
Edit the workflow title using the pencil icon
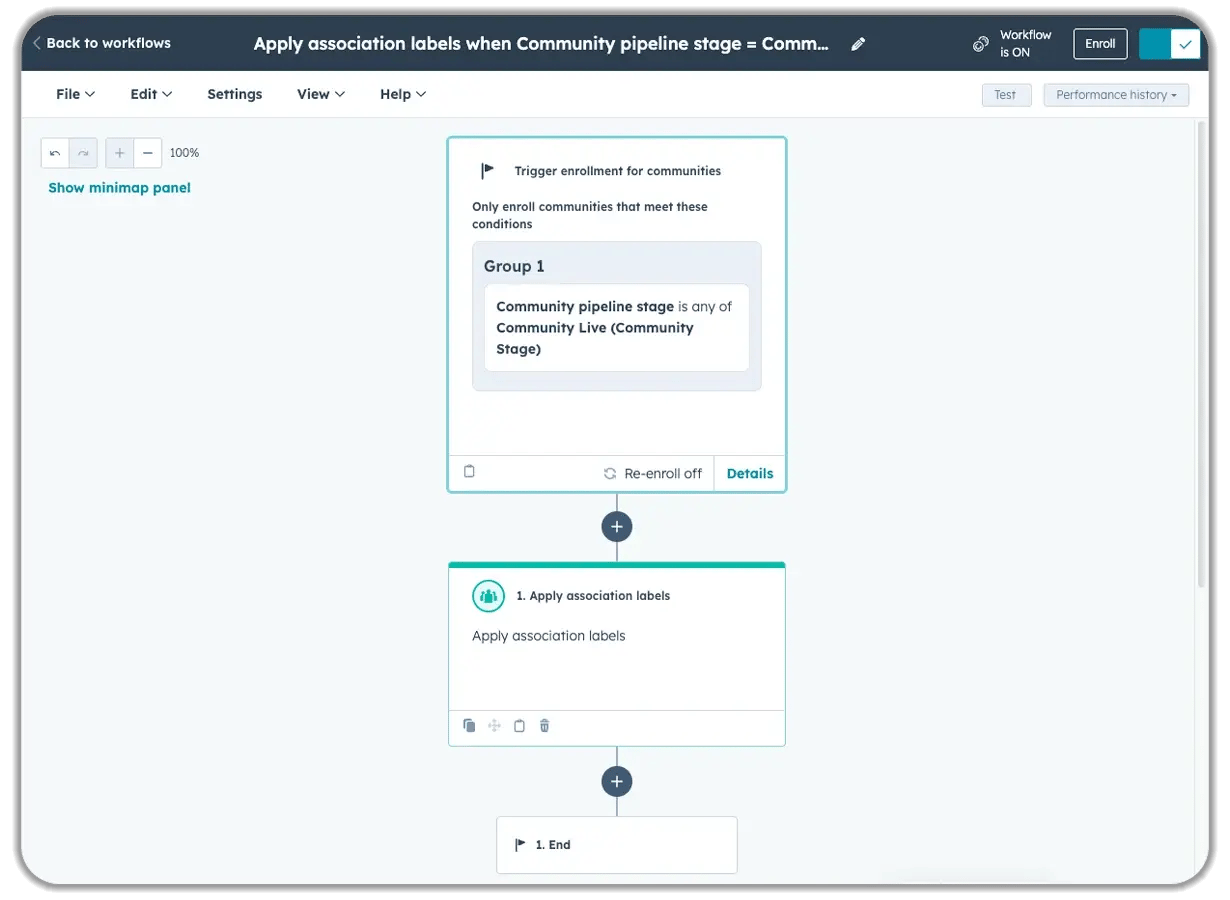[857, 43]
